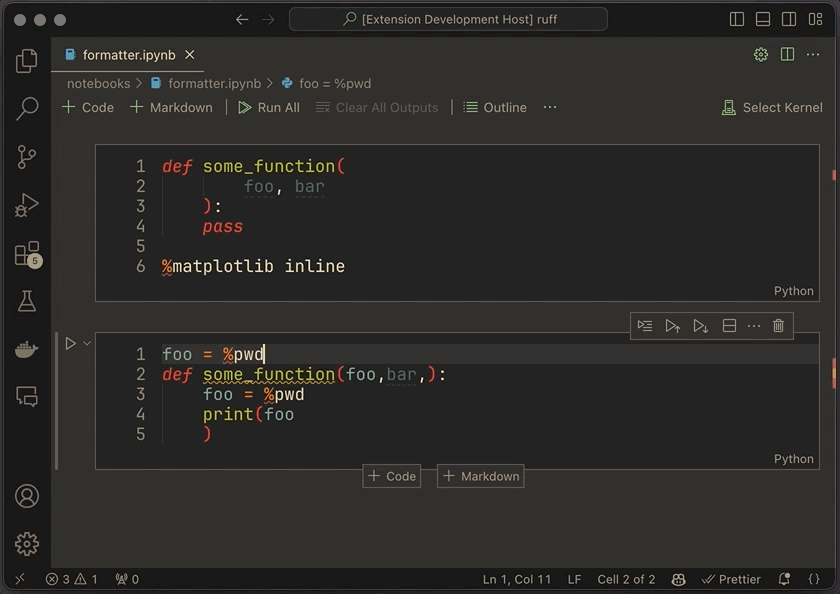Close the formatter.ipynb tab
840x594 pixels.
pos(190,55)
